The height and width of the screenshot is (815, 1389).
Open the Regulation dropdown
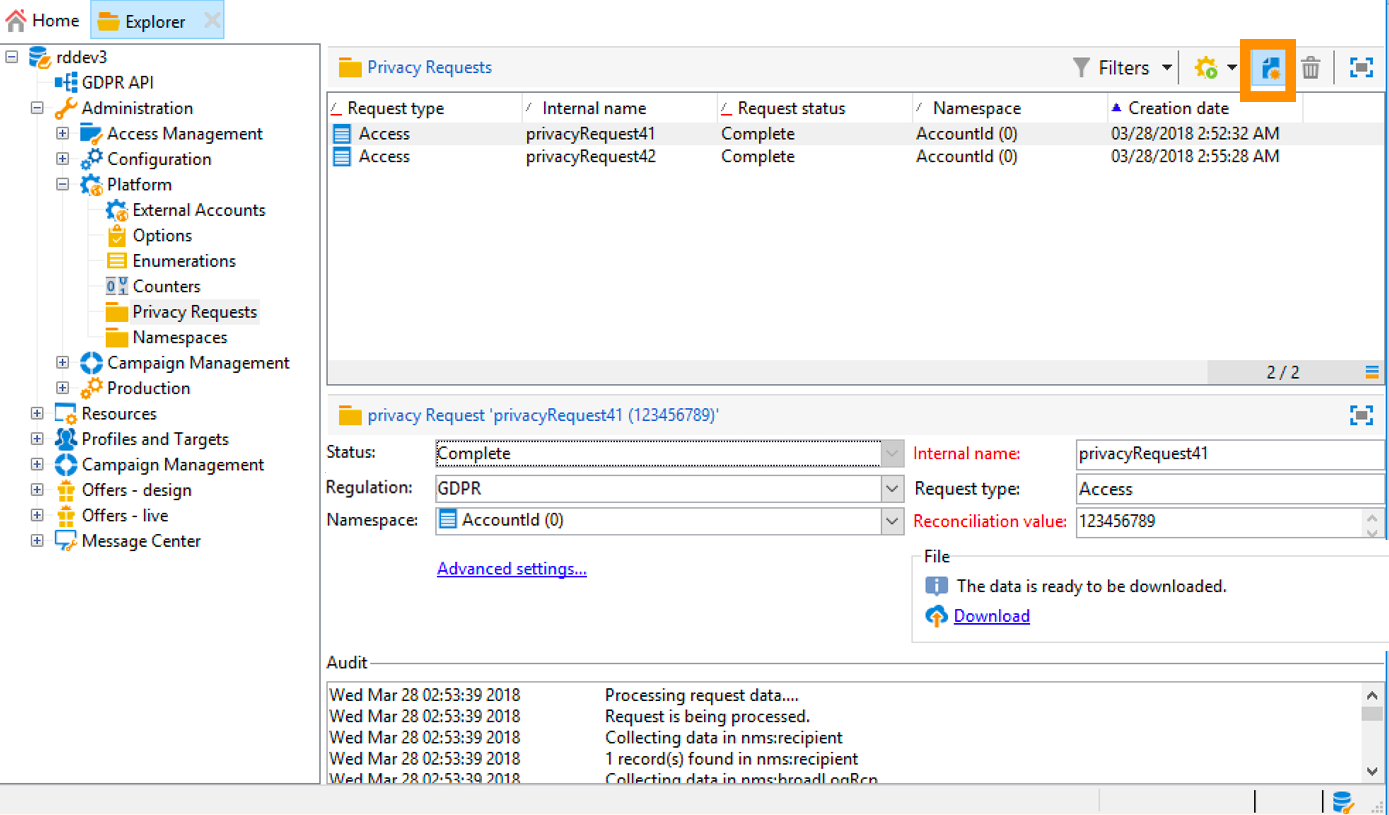(x=893, y=489)
